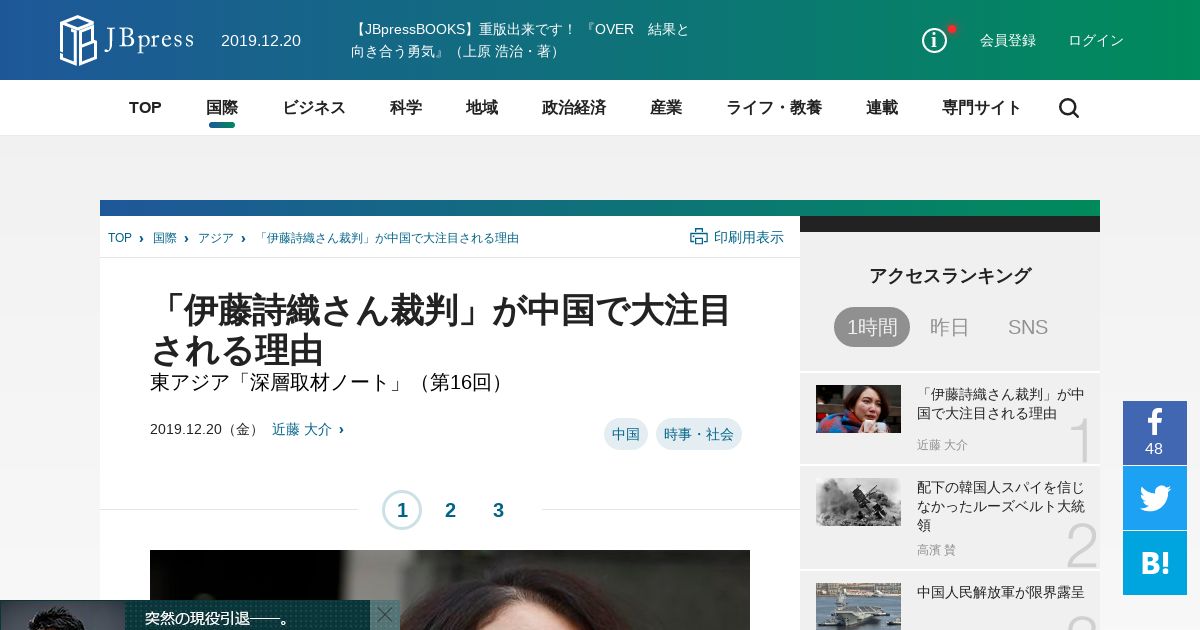
Task: Click the アクセスランキング heading
Action: (x=950, y=276)
